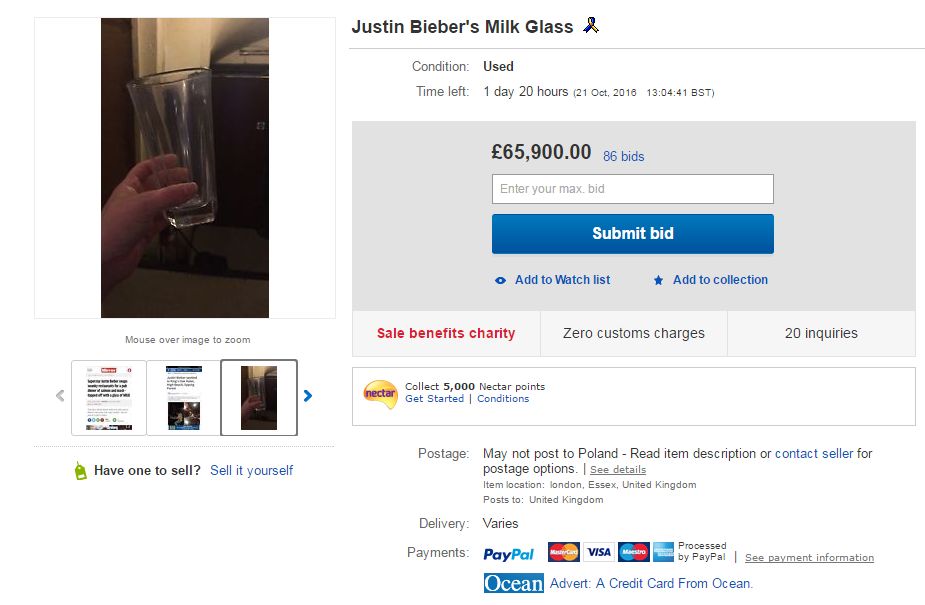The width and height of the screenshot is (925, 605).
Task: Click the American Express card icon
Action: click(663, 552)
